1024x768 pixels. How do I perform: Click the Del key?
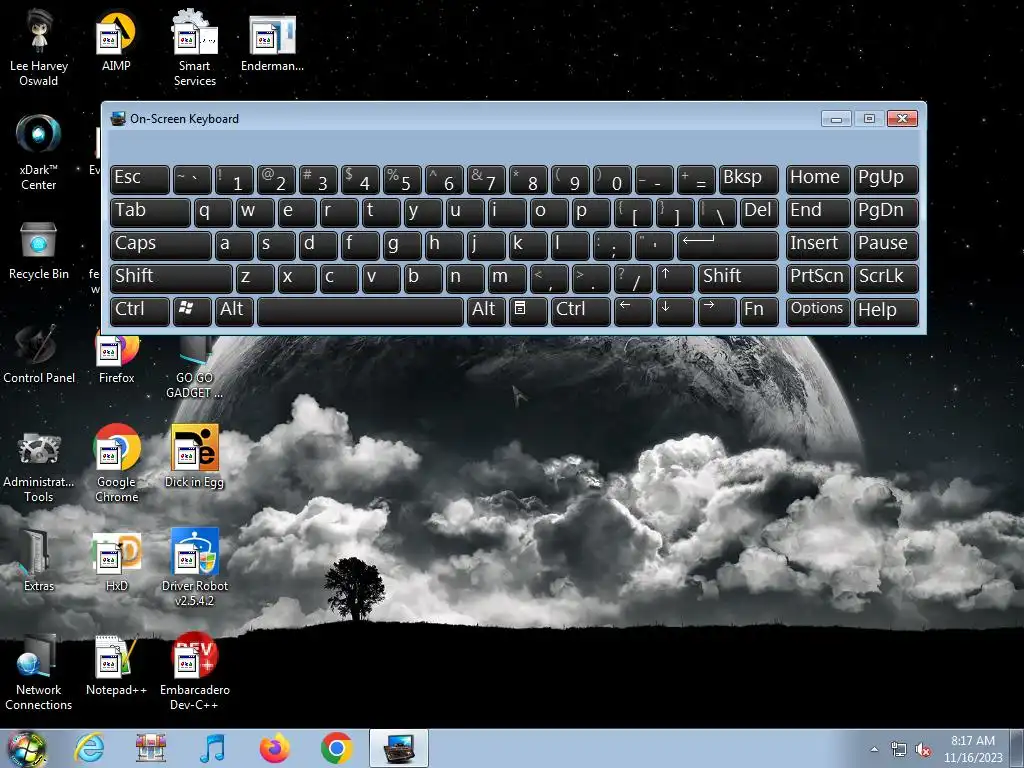coord(759,213)
